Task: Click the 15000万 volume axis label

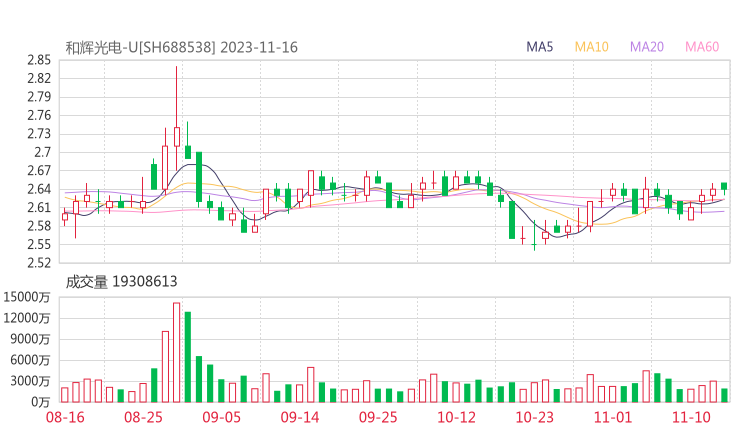Action: tap(27, 297)
